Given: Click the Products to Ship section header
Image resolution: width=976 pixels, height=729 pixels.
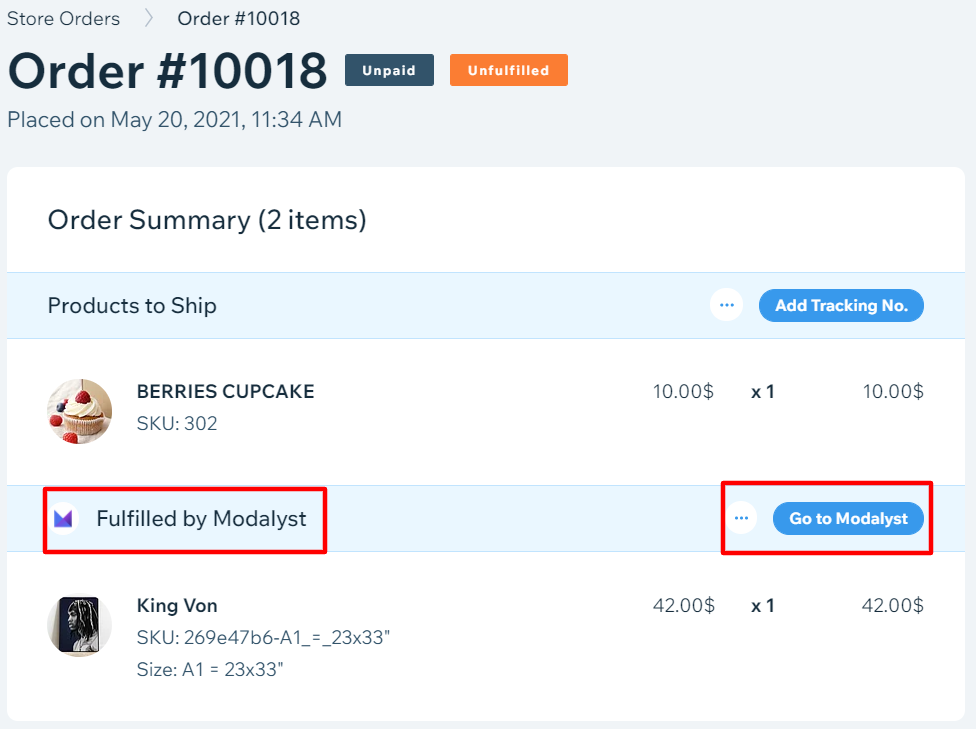Looking at the screenshot, I should 132,305.
